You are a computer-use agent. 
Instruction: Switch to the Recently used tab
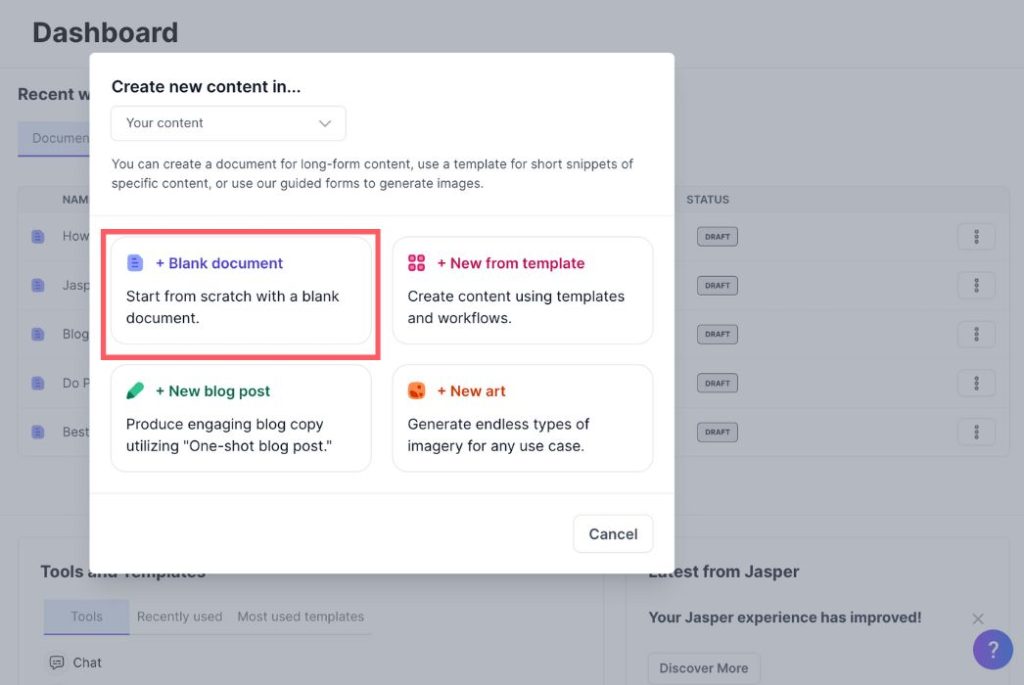pos(179,617)
